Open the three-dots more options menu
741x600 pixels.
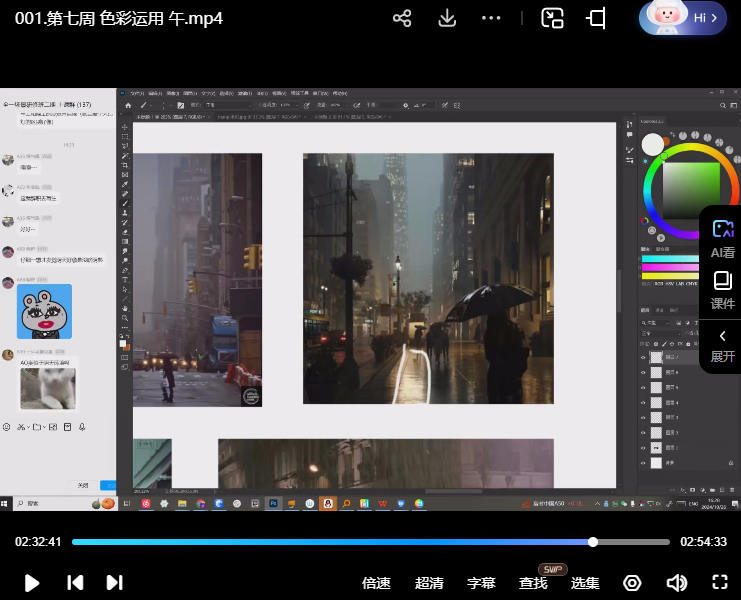click(491, 19)
